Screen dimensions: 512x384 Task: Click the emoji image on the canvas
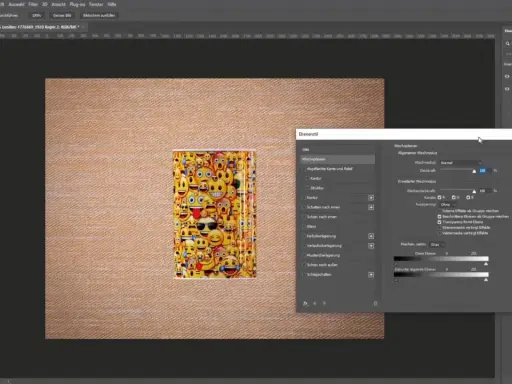(215, 214)
